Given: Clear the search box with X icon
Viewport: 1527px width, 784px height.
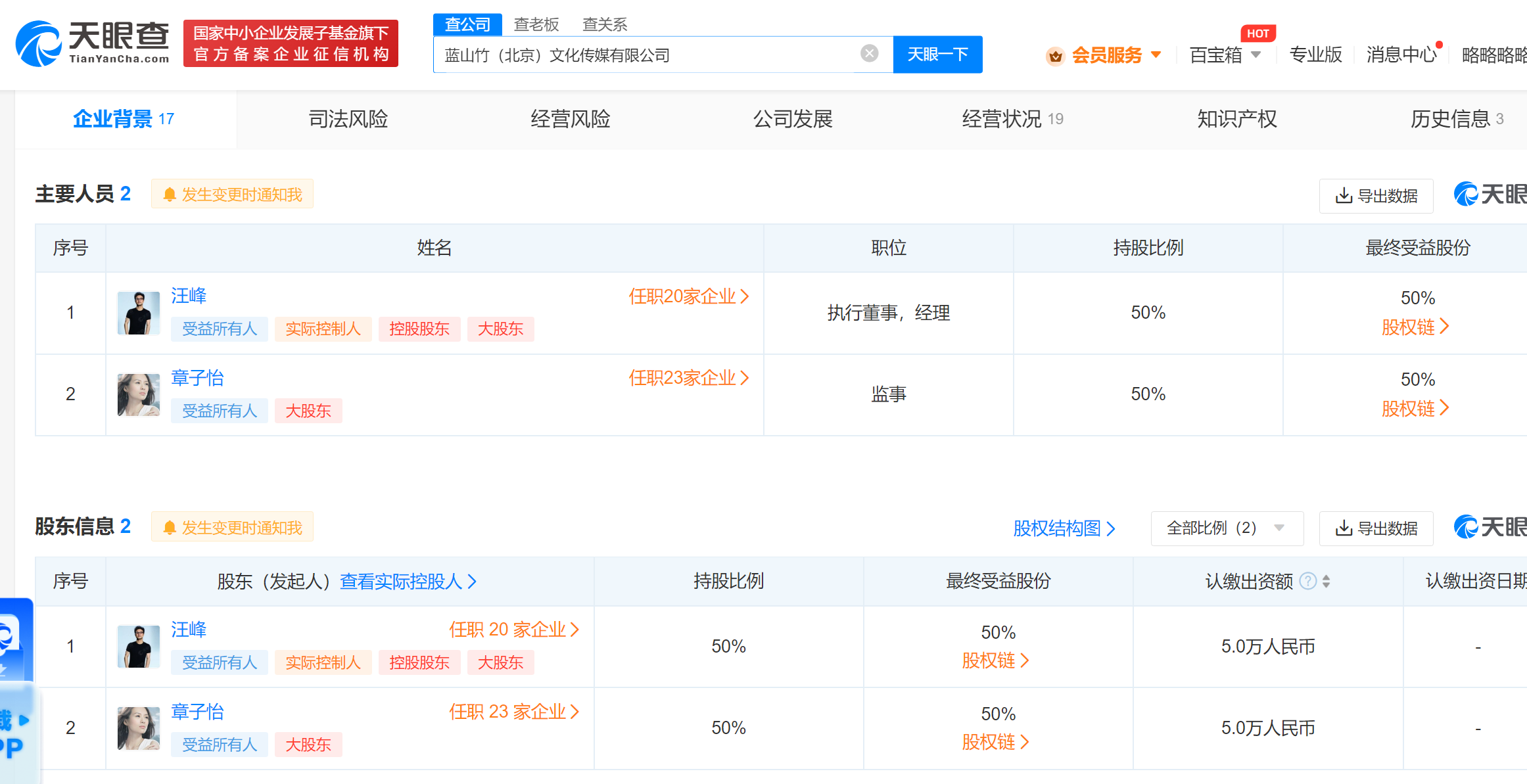Looking at the screenshot, I should pyautogui.click(x=869, y=54).
